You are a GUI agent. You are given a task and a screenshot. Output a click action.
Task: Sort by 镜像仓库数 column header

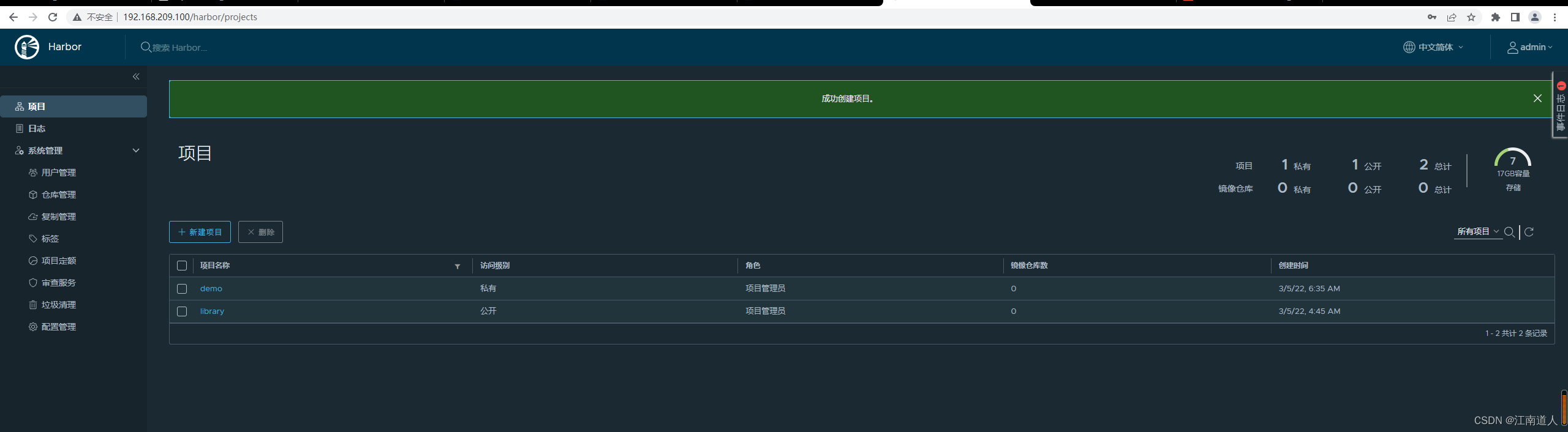(x=1029, y=266)
